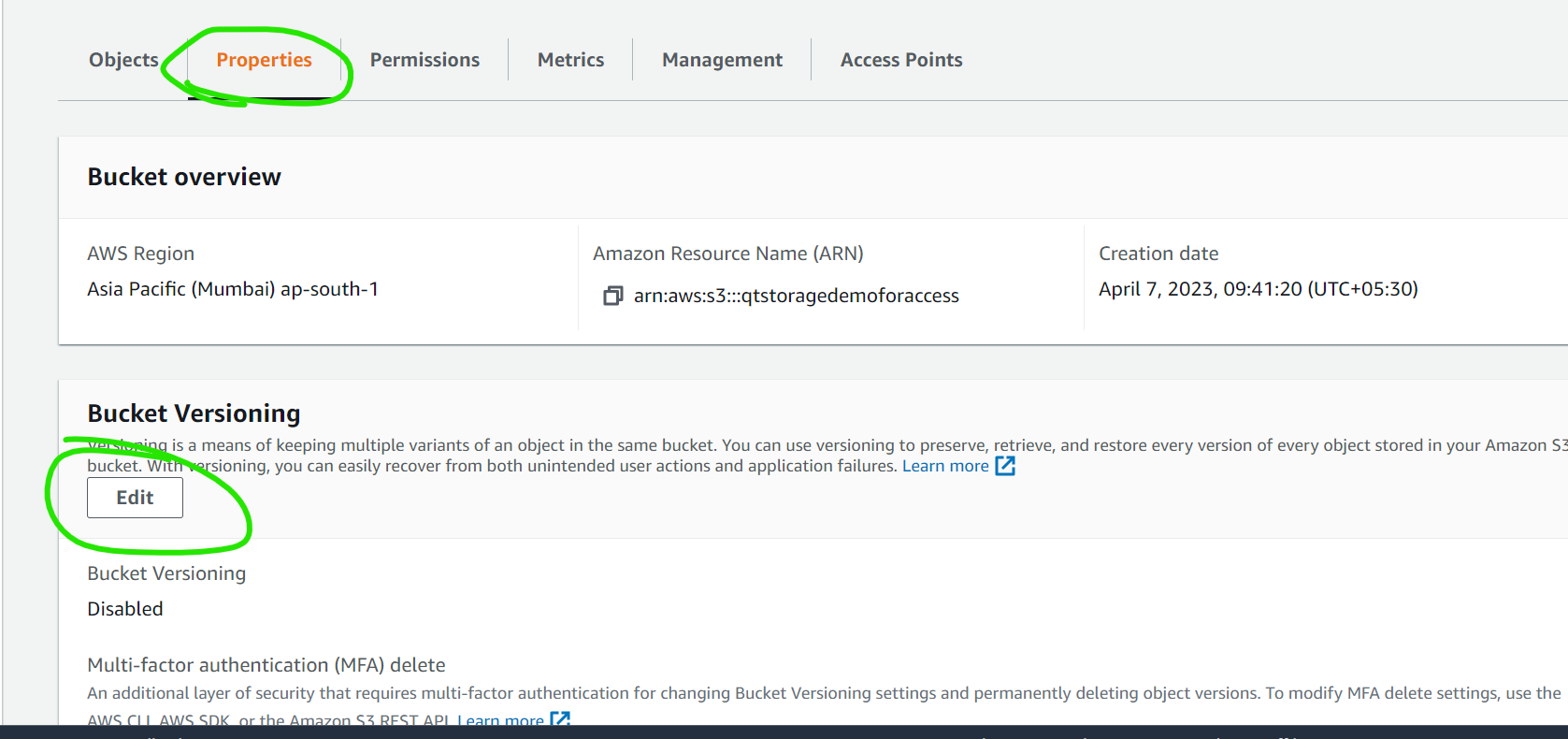
Task: Click the Creation date label
Action: pyautogui.click(x=1158, y=254)
